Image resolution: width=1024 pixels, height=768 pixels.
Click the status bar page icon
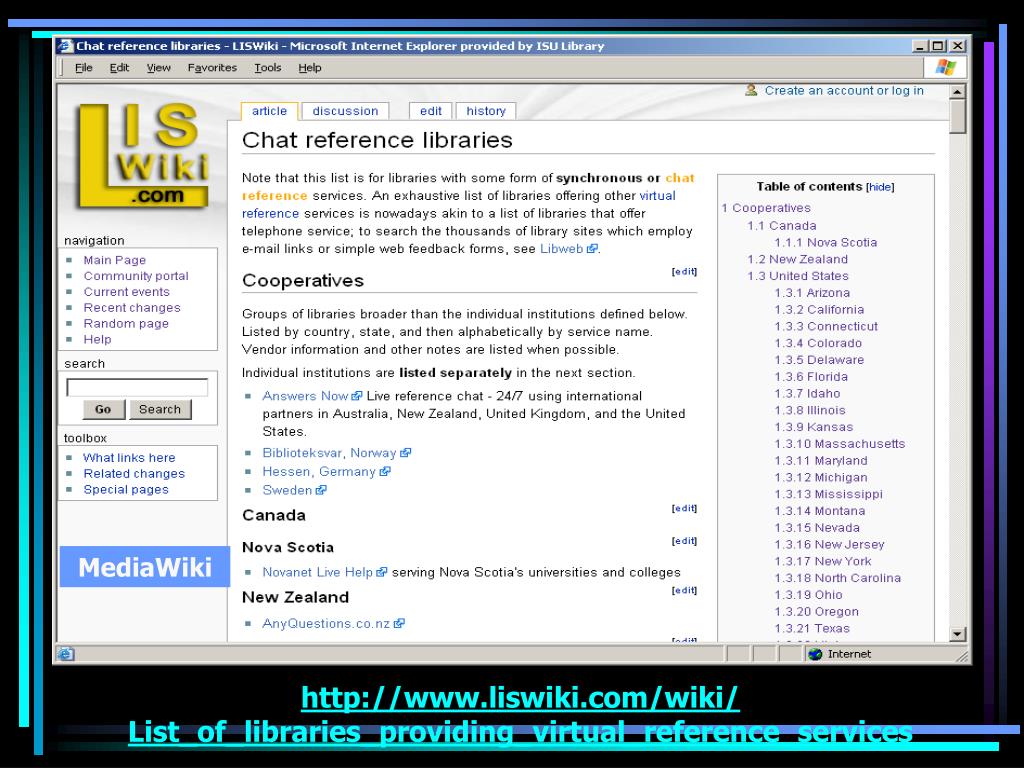[x=66, y=654]
